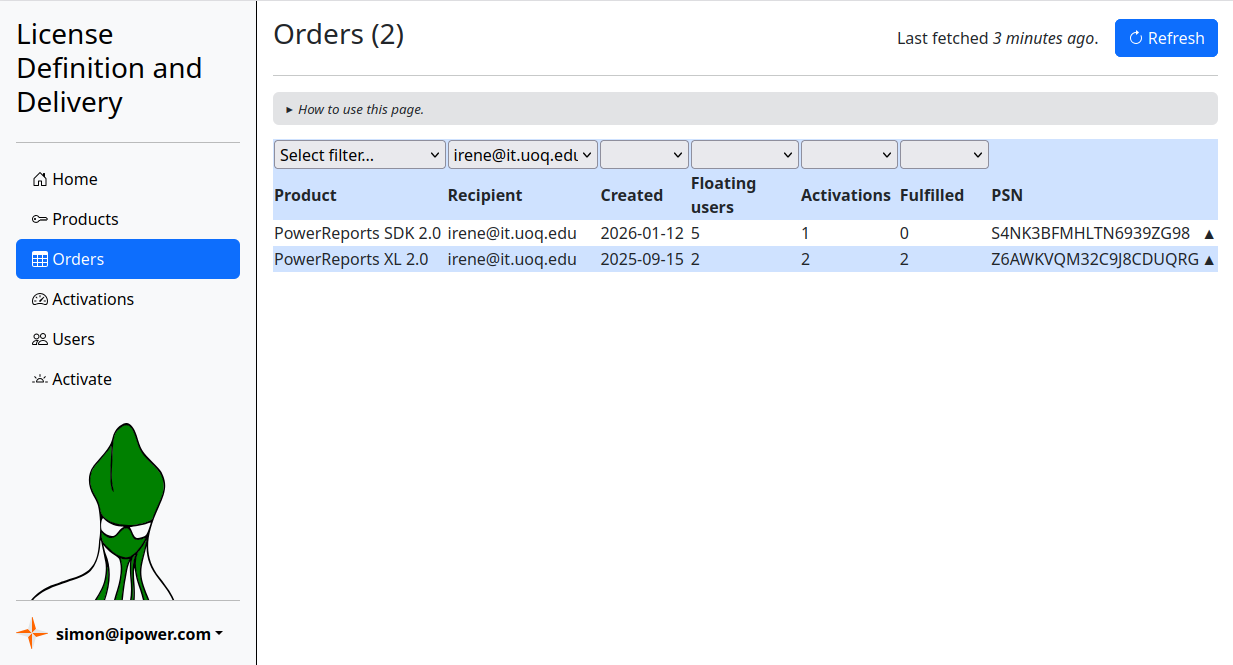Click the Activate sunrise icon
Screen dimensions: 1233x665
[x=40, y=380]
